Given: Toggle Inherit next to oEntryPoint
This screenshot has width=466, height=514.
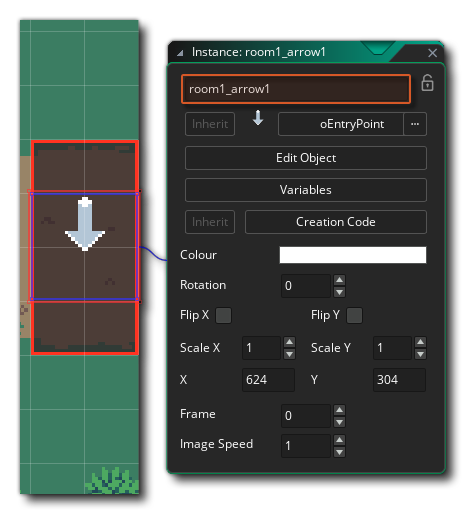Looking at the screenshot, I should coord(210,124).
